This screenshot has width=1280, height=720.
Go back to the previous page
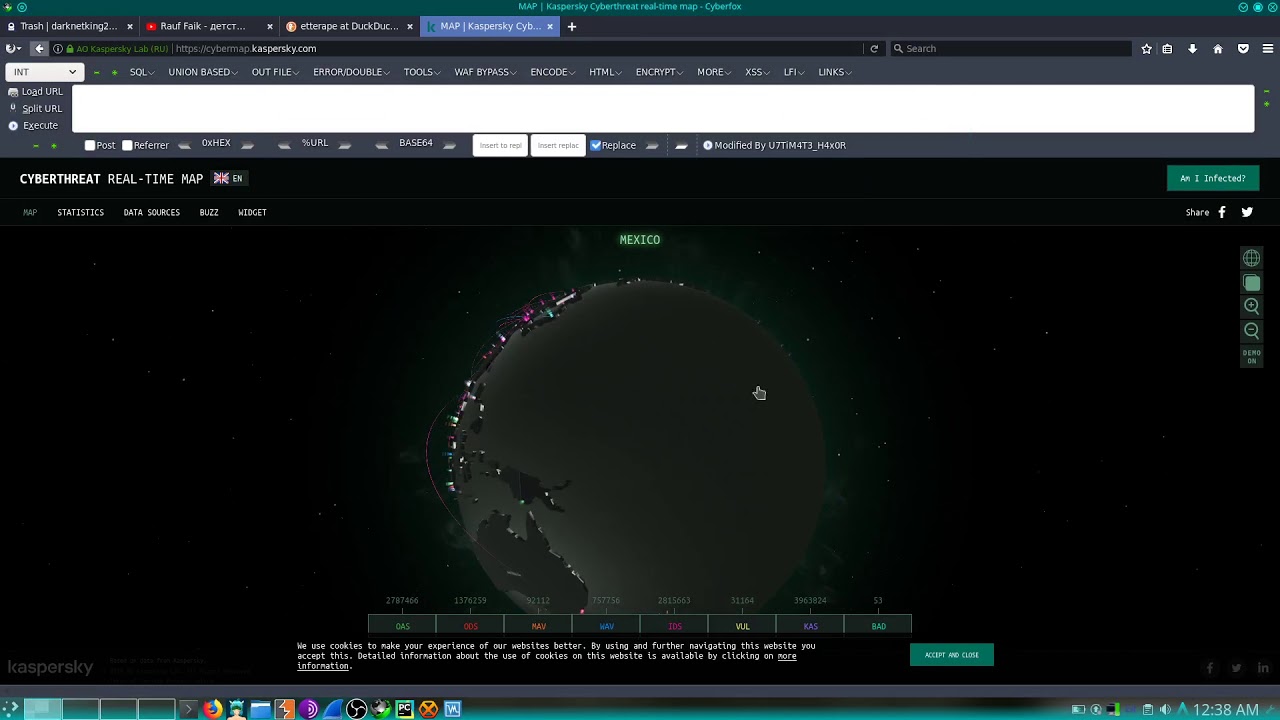(x=39, y=48)
